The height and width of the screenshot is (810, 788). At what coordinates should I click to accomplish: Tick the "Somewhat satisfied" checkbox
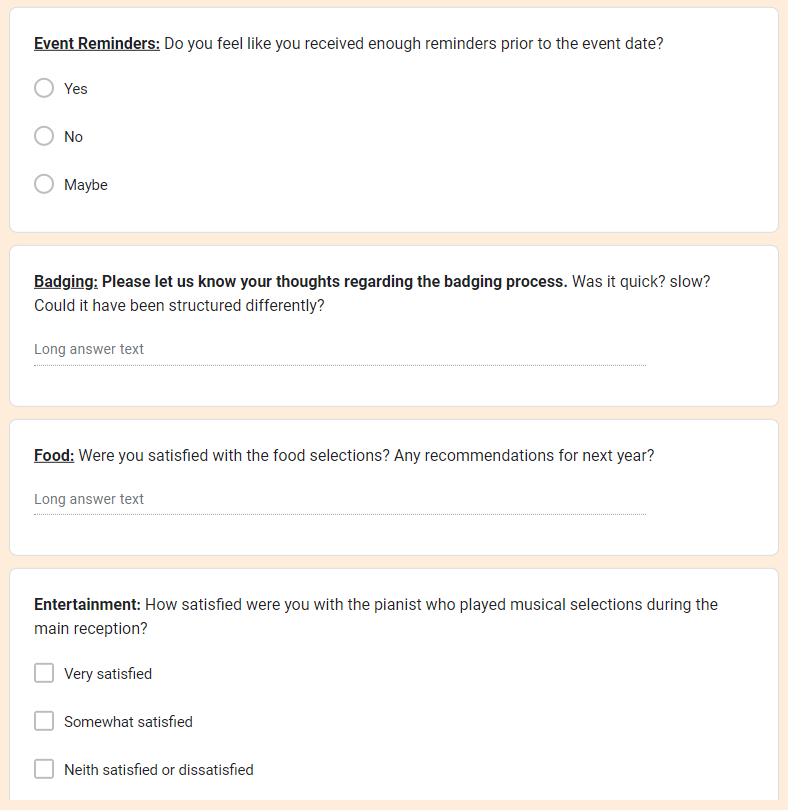click(44, 721)
